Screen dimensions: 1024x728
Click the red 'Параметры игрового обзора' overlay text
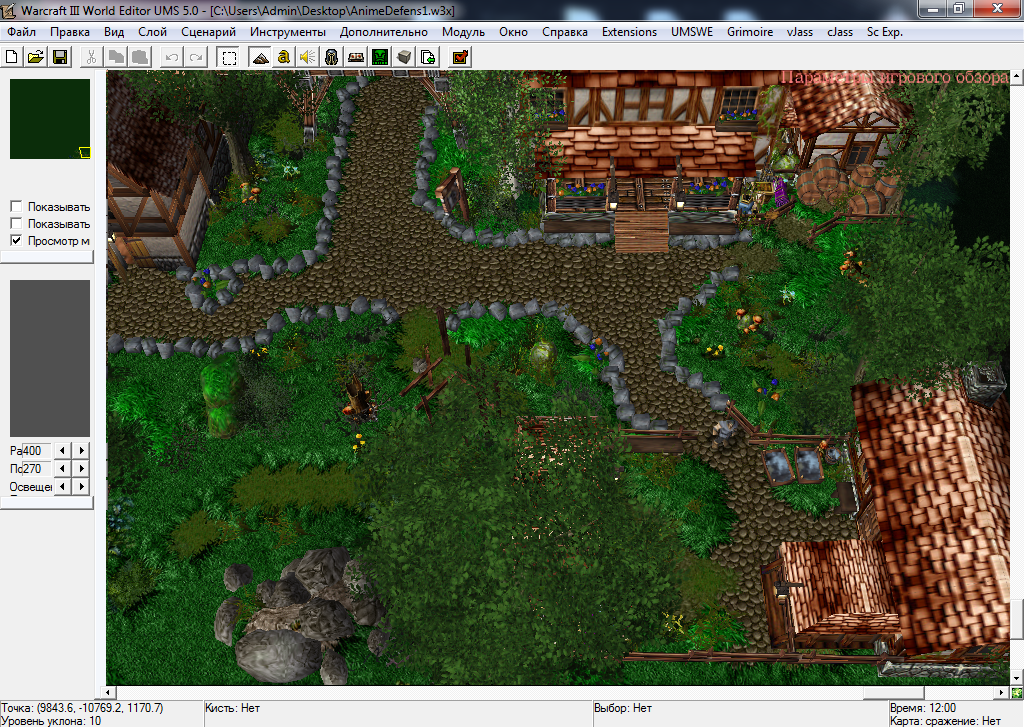(x=895, y=77)
